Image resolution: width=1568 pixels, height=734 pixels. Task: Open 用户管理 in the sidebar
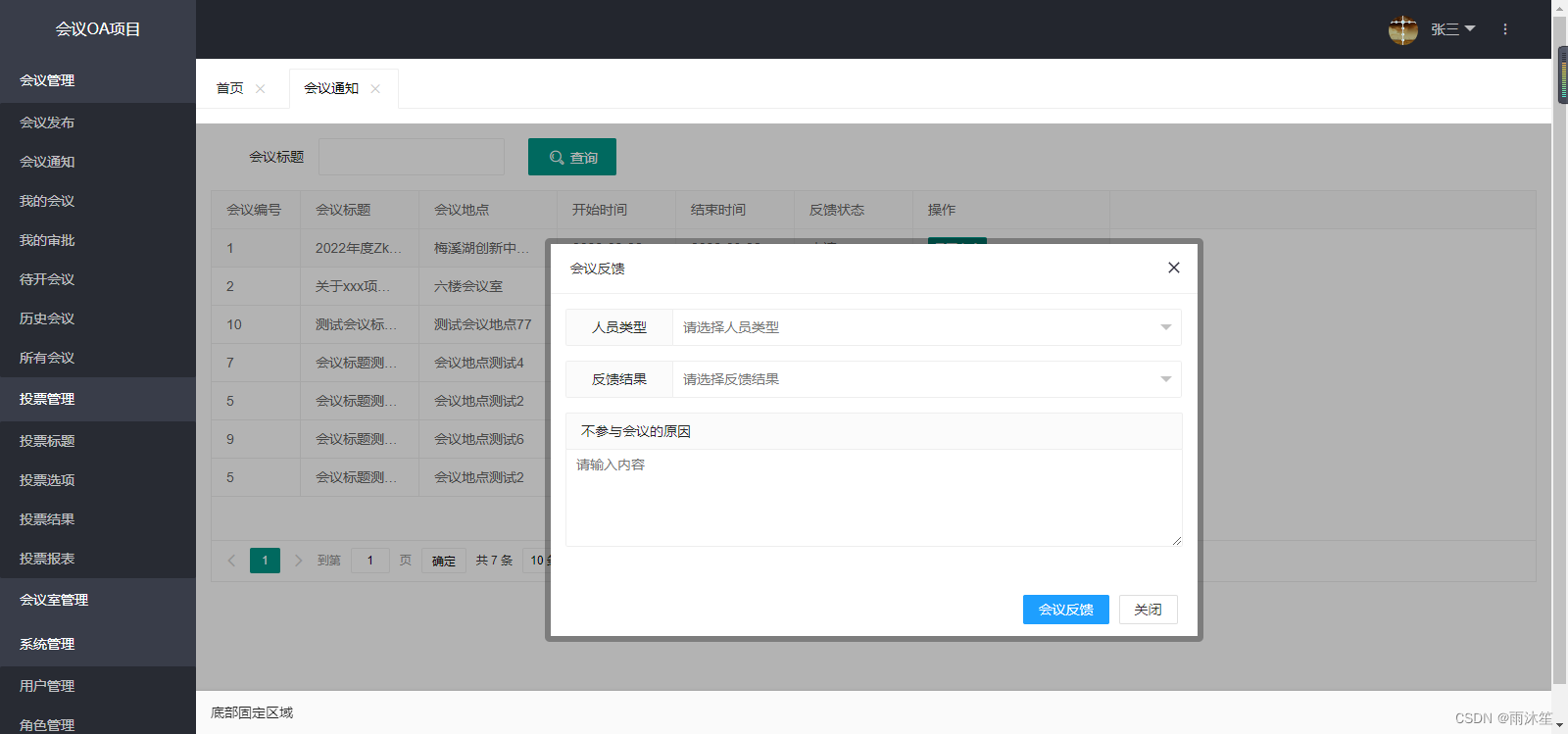click(x=98, y=686)
